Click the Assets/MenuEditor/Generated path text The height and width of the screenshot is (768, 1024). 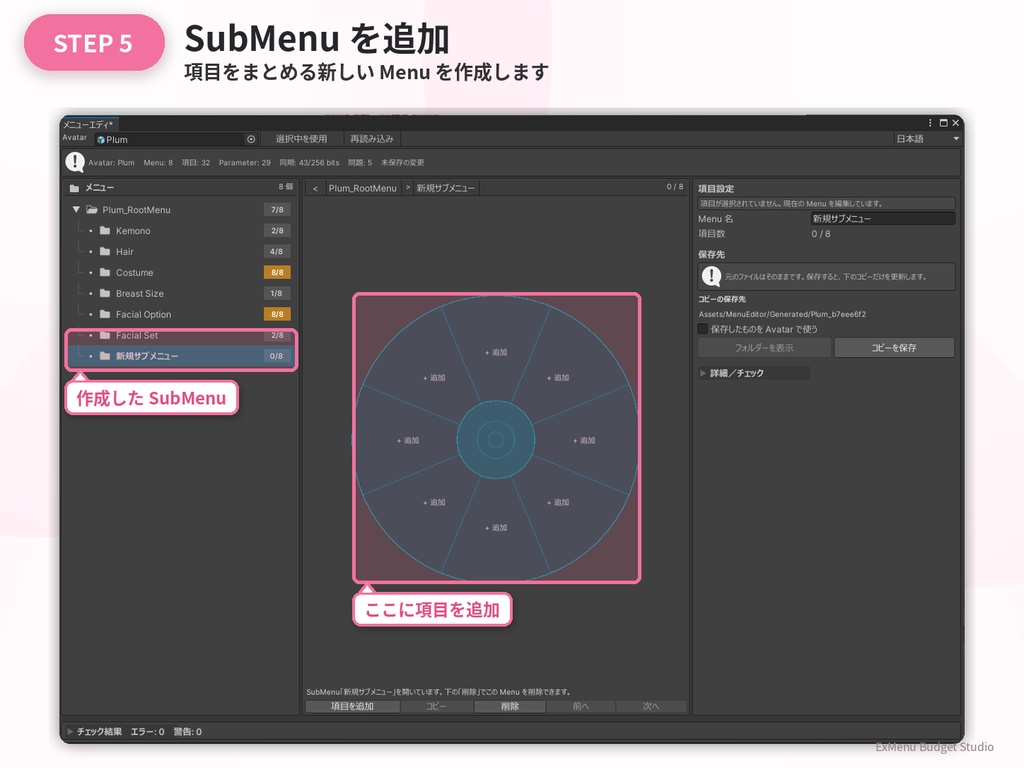point(782,314)
